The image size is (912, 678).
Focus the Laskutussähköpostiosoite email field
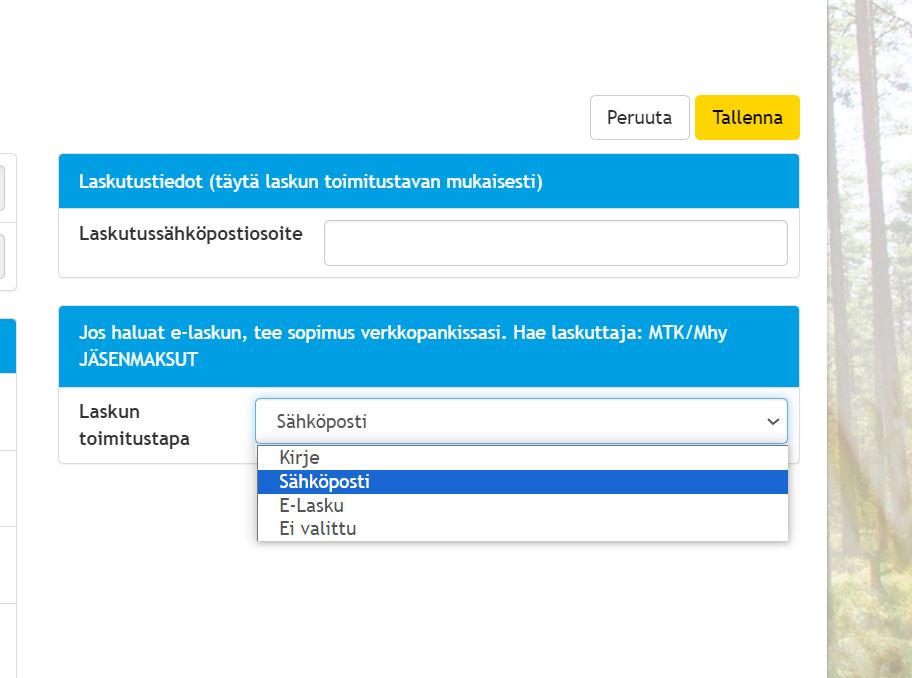[555, 243]
